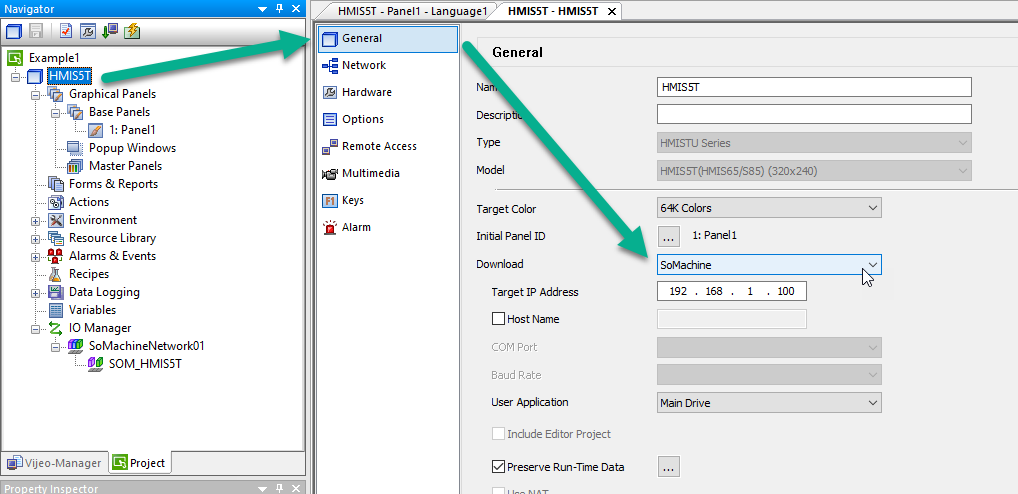Select the Options settings category
This screenshot has height=494, width=1018.
click(388, 119)
